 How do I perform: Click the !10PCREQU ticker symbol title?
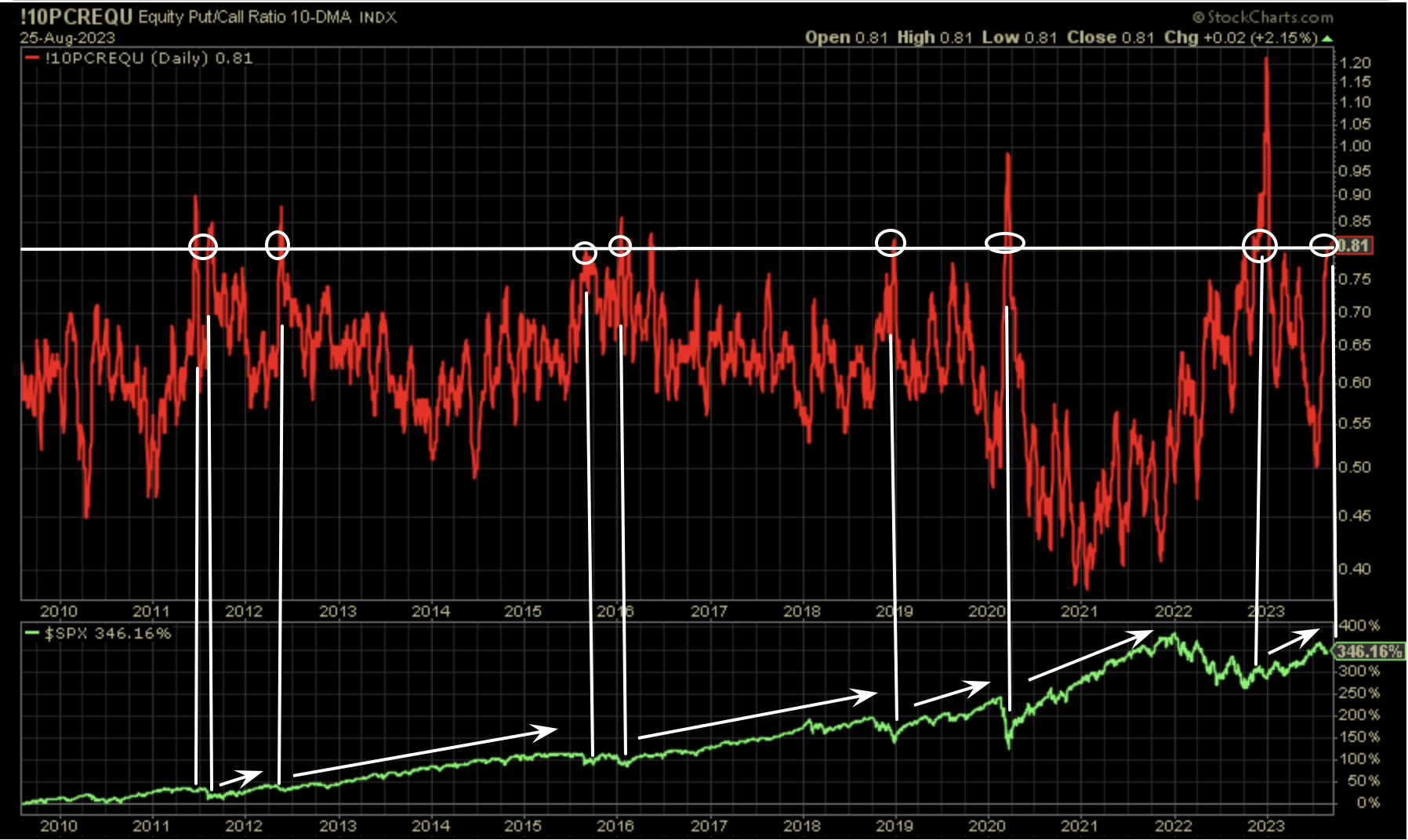coord(77,17)
